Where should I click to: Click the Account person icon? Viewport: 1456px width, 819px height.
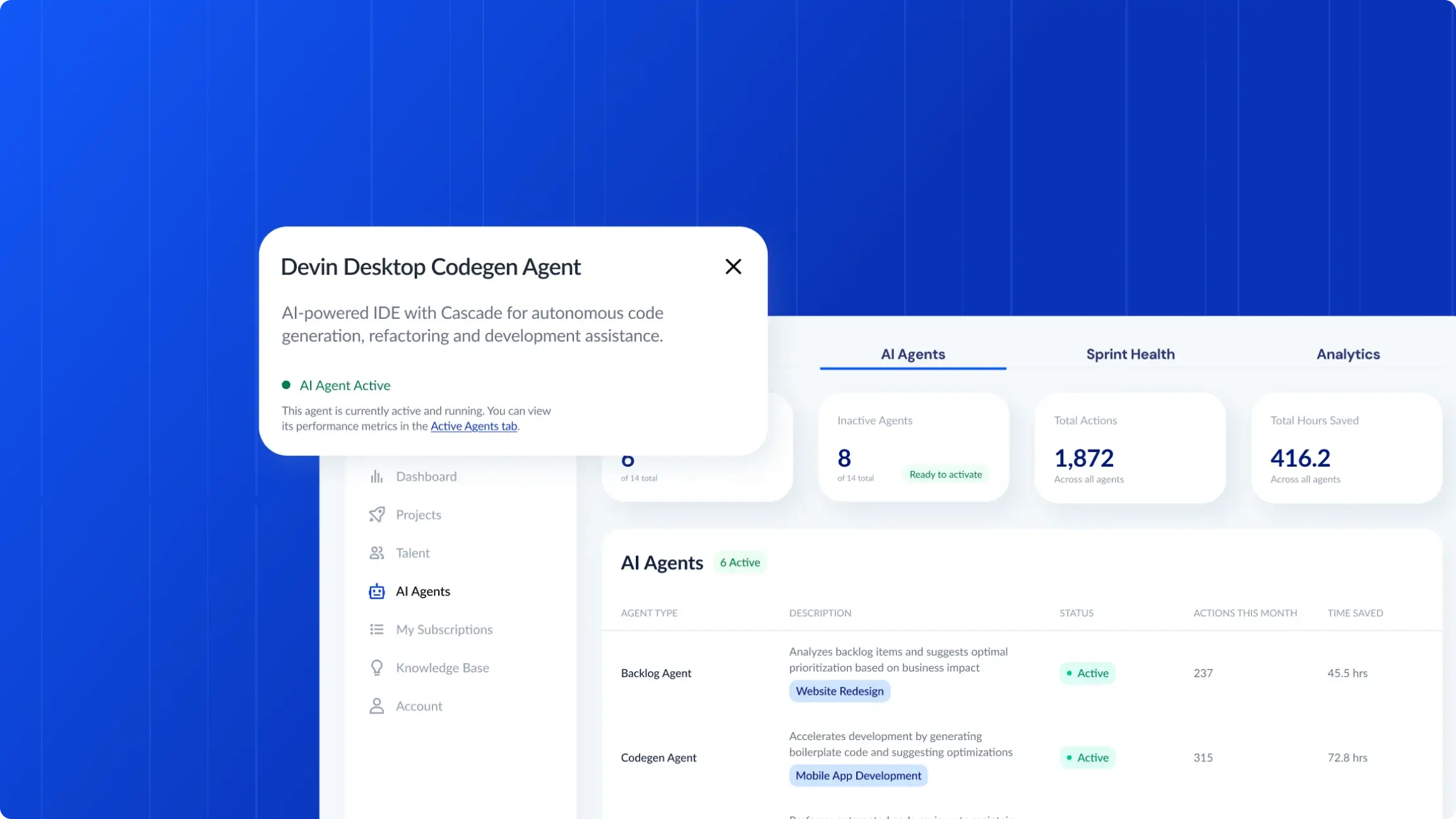click(x=377, y=706)
